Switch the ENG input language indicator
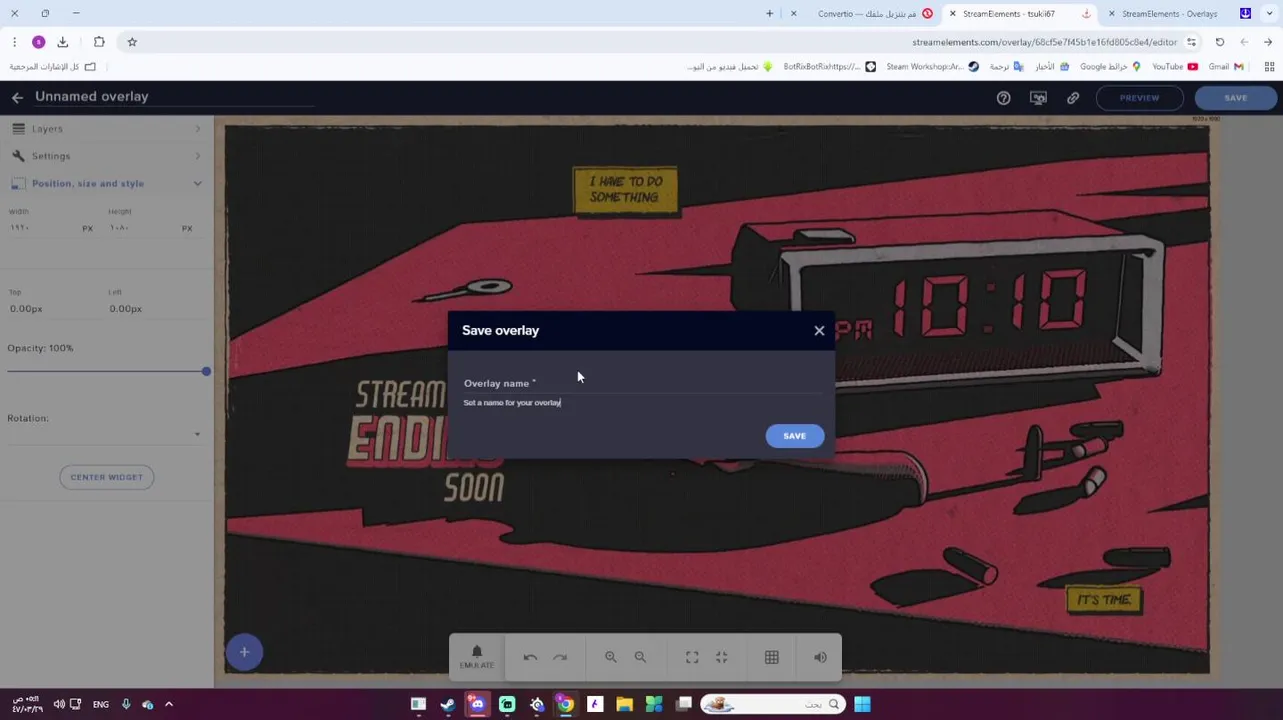Viewport: 1283px width, 720px height. click(101, 704)
